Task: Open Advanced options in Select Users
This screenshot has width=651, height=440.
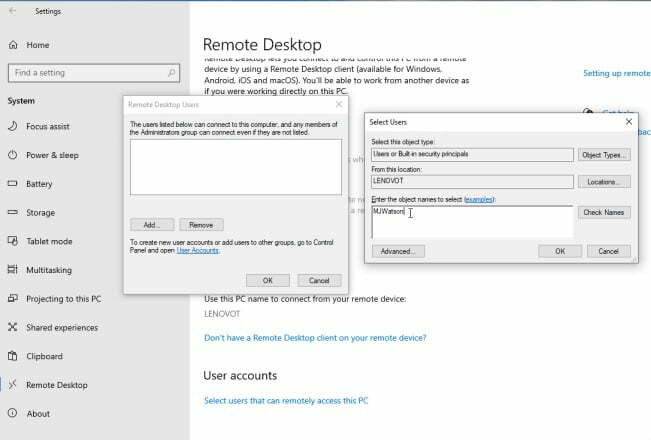Action: [398, 251]
